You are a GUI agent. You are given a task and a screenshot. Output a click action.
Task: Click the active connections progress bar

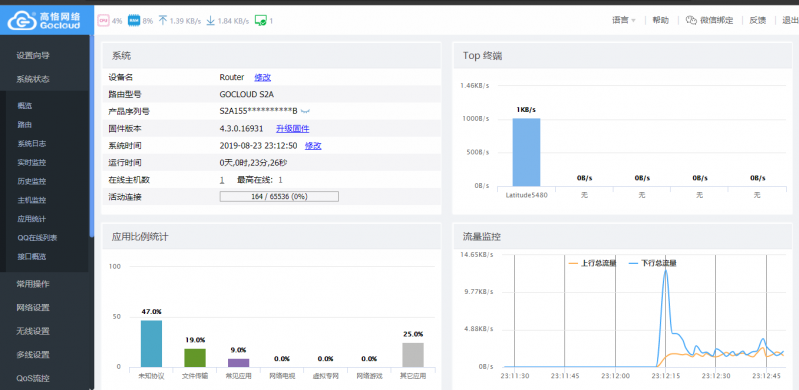click(x=279, y=196)
